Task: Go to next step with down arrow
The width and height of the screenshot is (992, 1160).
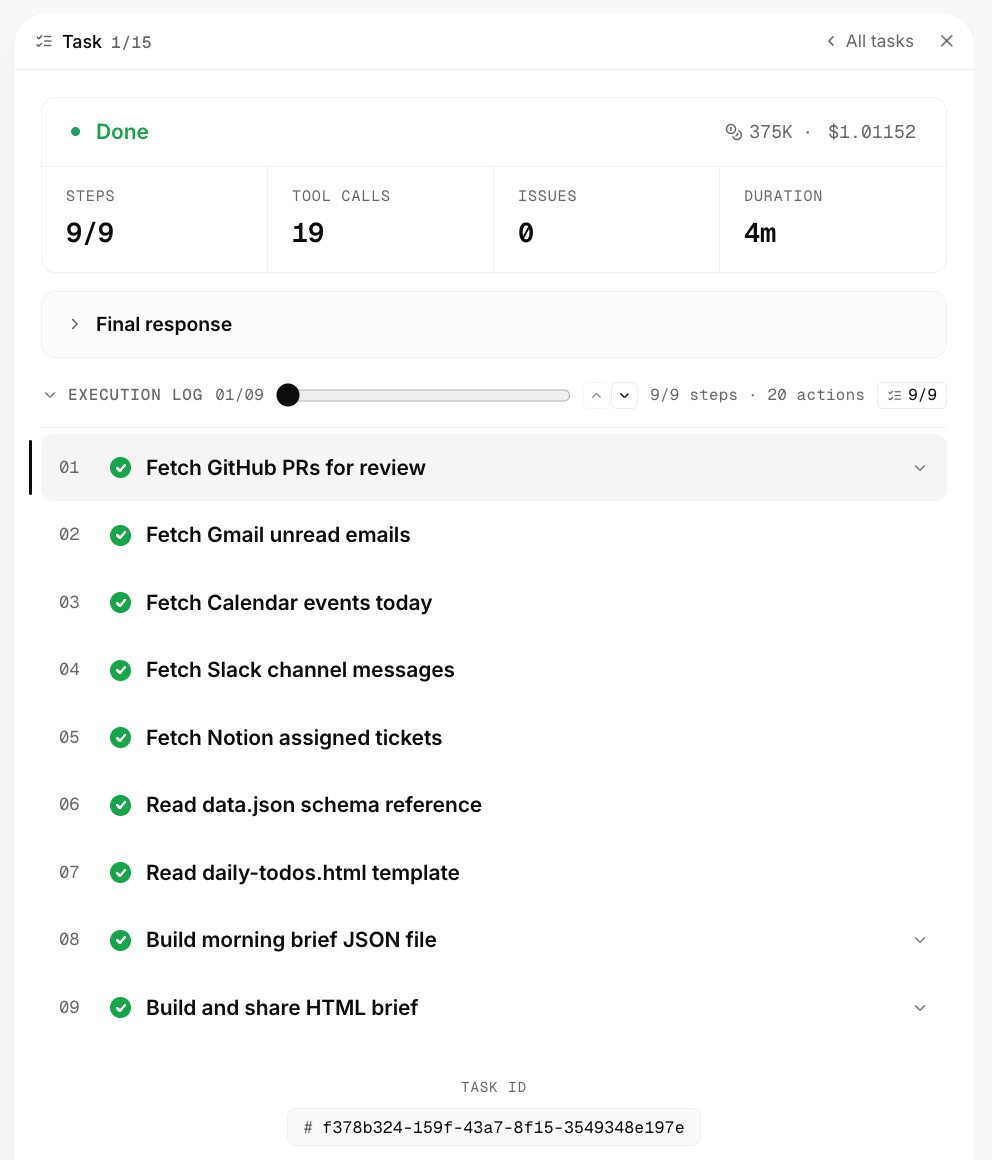Action: (624, 395)
